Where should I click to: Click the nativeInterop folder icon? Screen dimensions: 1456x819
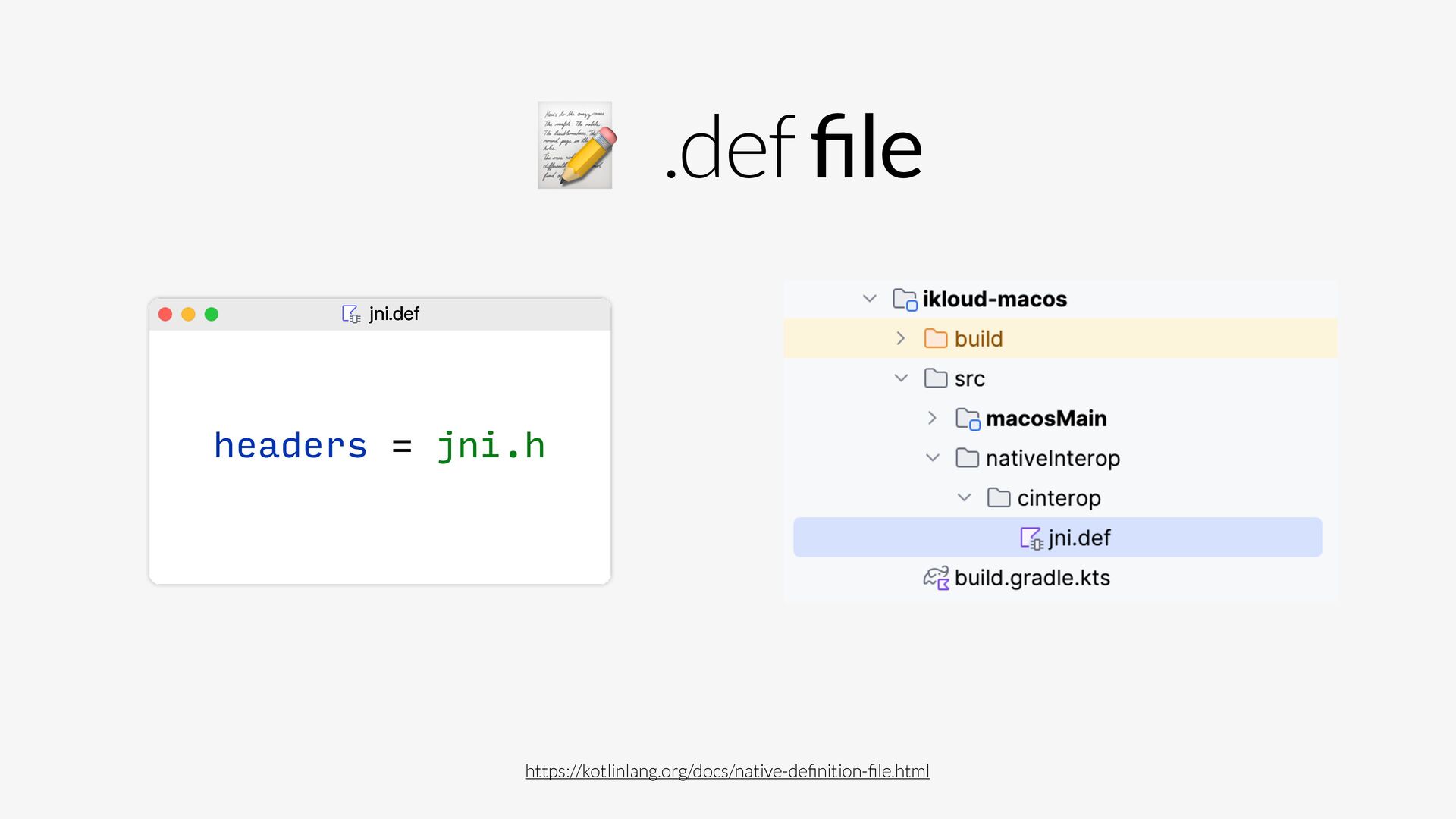click(967, 458)
